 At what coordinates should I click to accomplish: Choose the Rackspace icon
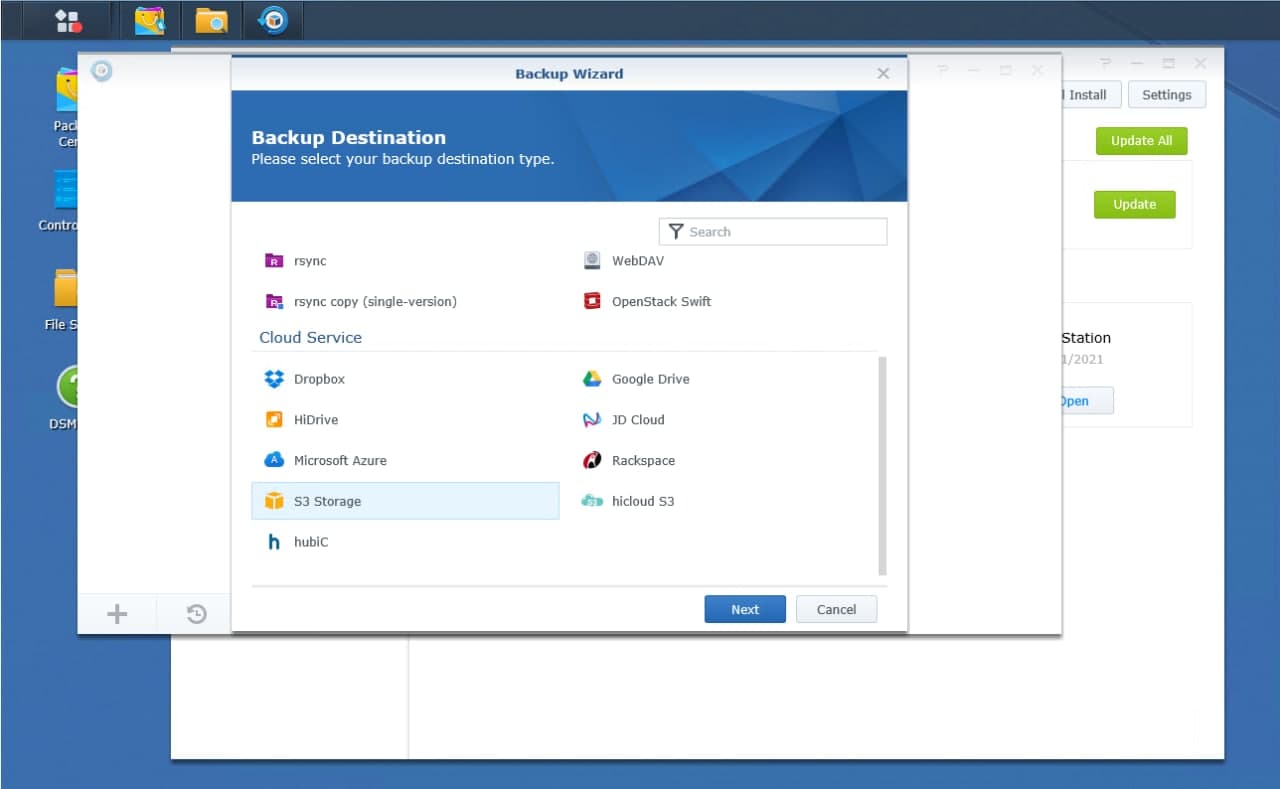592,461
